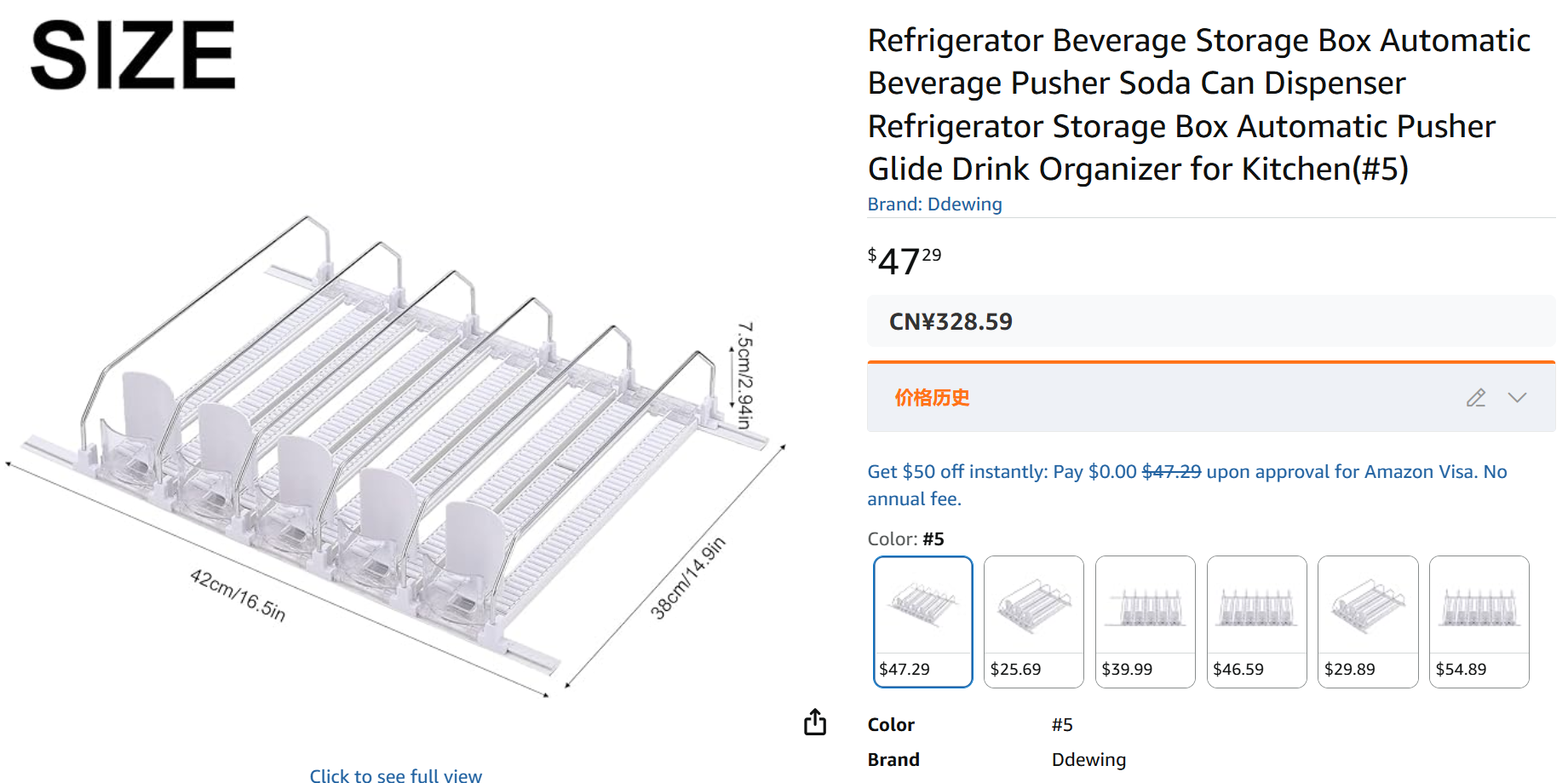Expand the 价格历史 panel with the chevron

[x=1517, y=398]
